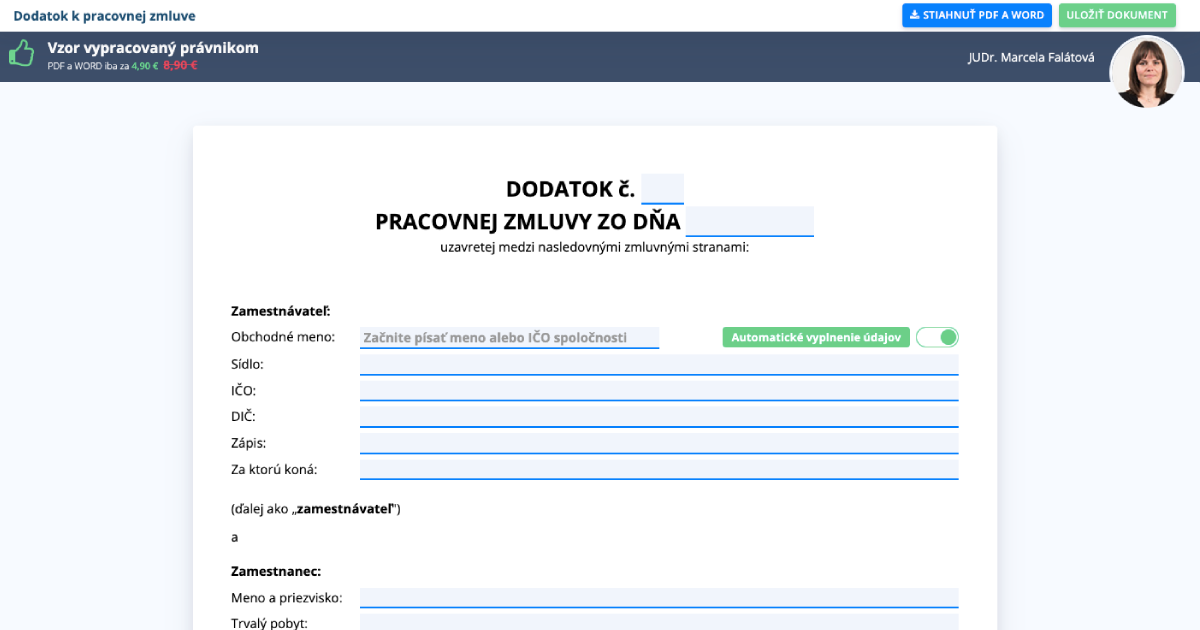Click the contract date field after ZO DŇA
1200x630 pixels.
coord(749,220)
